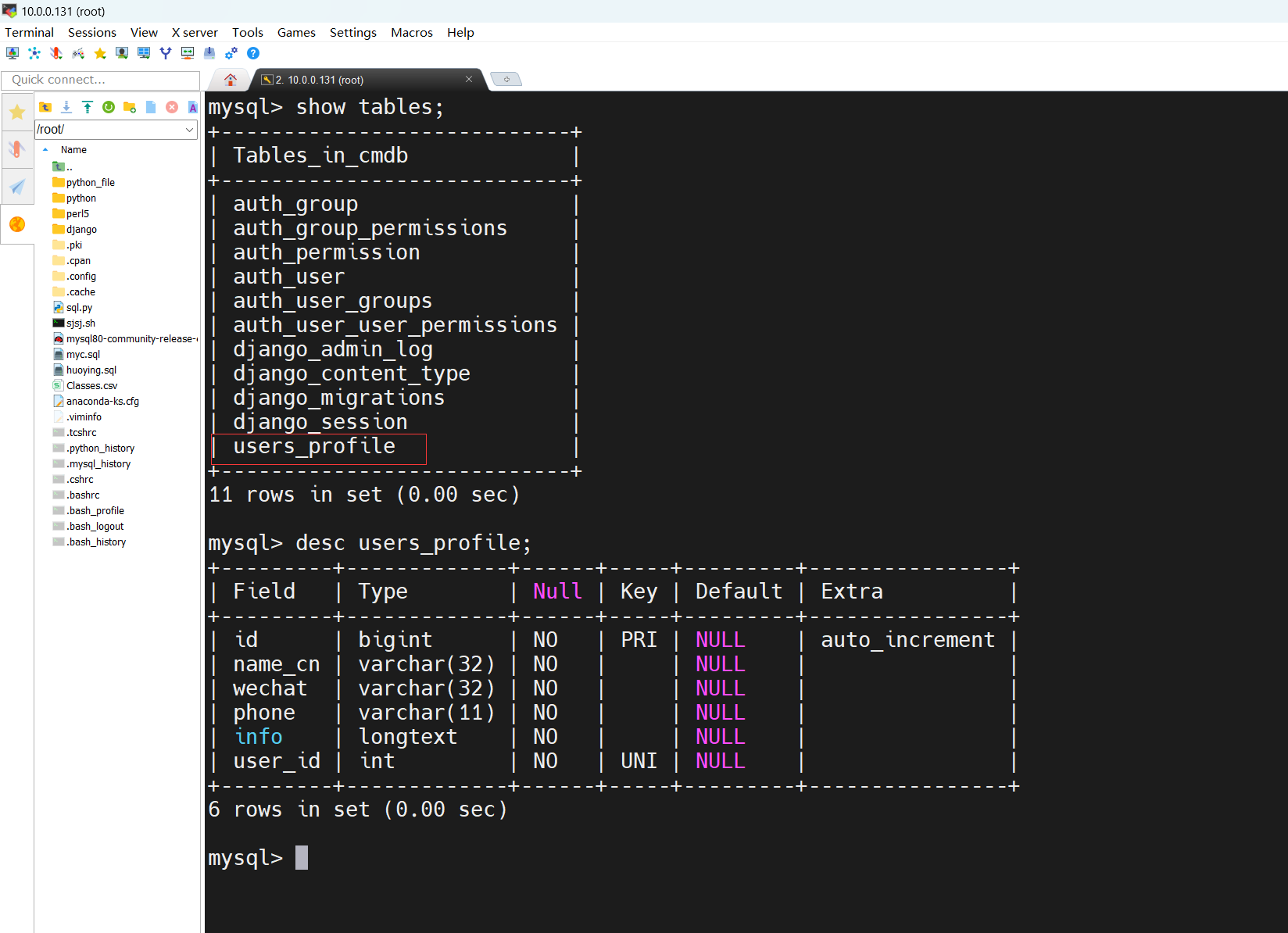The image size is (1288, 933).
Task: Click the Split terminals icon
Action: [144, 53]
